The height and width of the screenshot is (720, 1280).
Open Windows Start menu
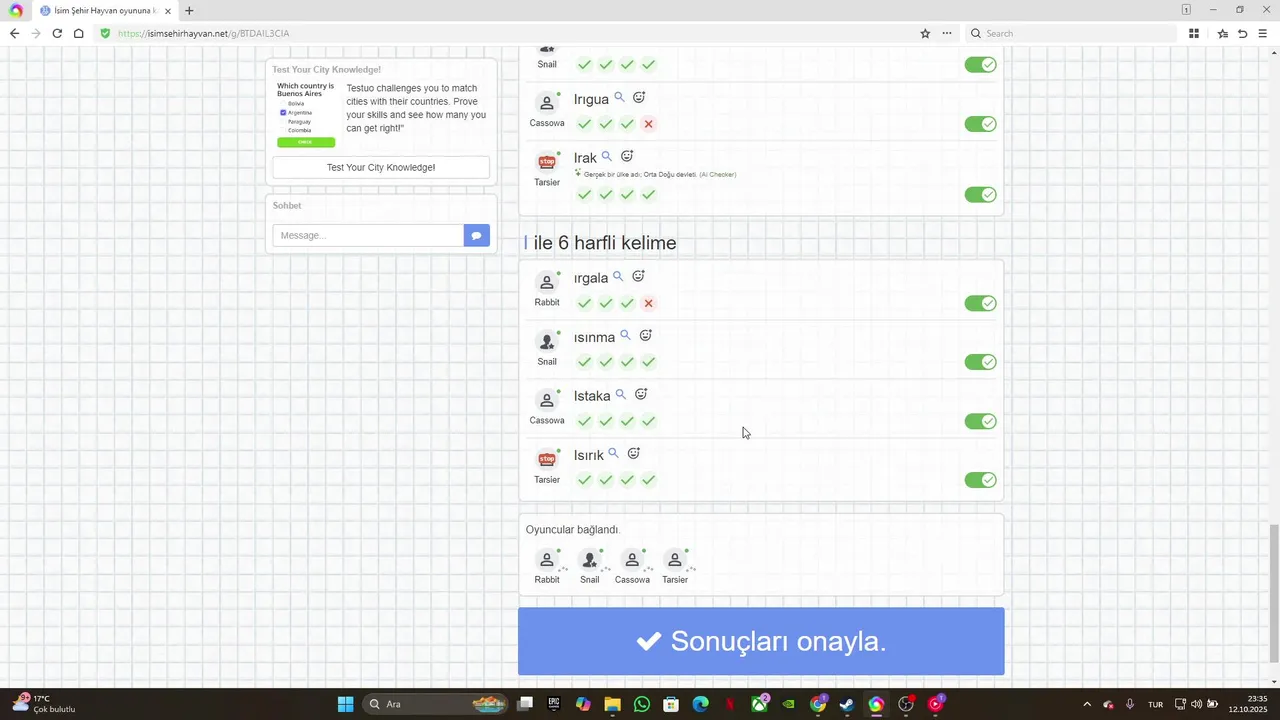click(x=345, y=704)
